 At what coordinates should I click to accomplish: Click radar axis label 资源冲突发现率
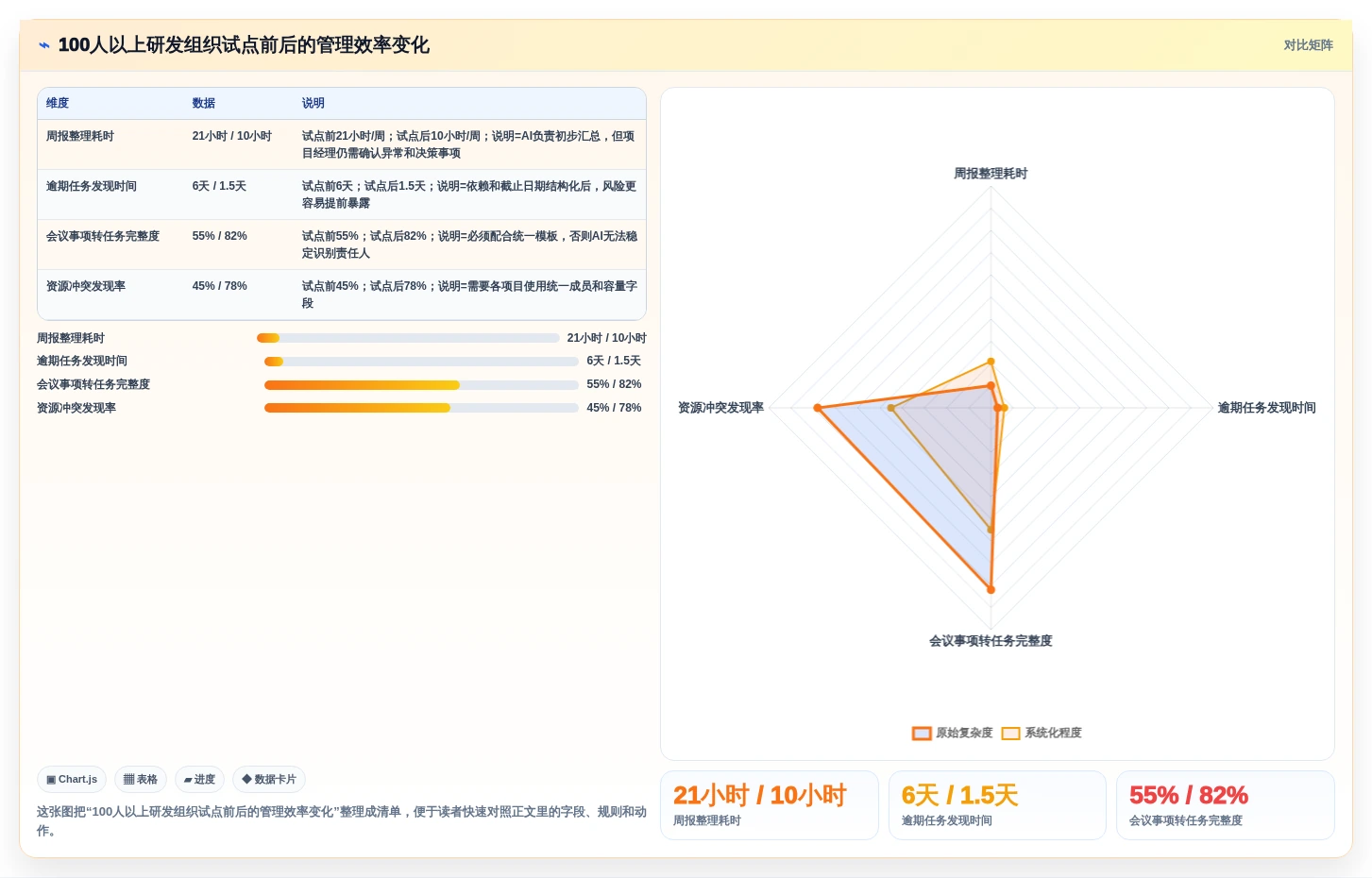click(720, 408)
